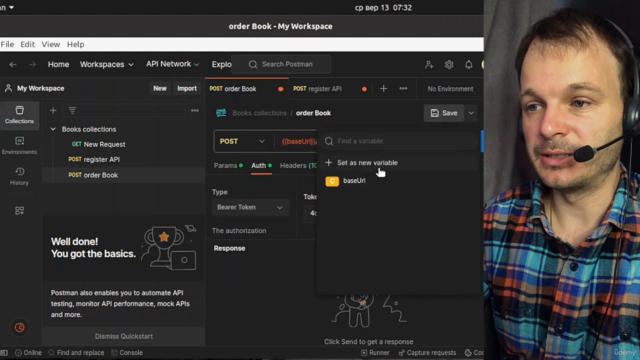Open the History sidebar panel
Screen dimensions: 640x360
(19, 176)
